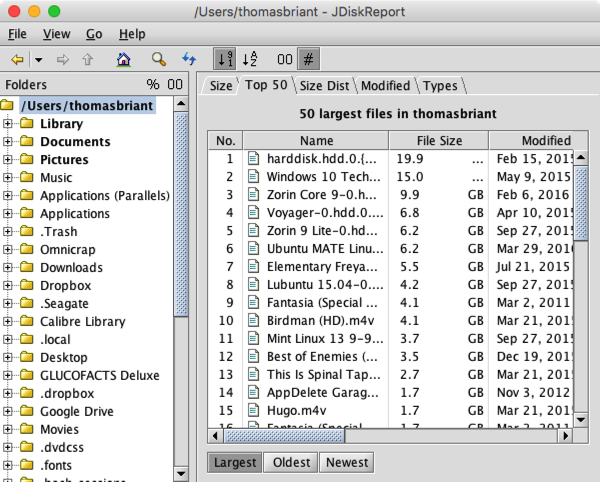Toggle sort alphabetically A-Z button
The width and height of the screenshot is (600, 482).
point(250,59)
